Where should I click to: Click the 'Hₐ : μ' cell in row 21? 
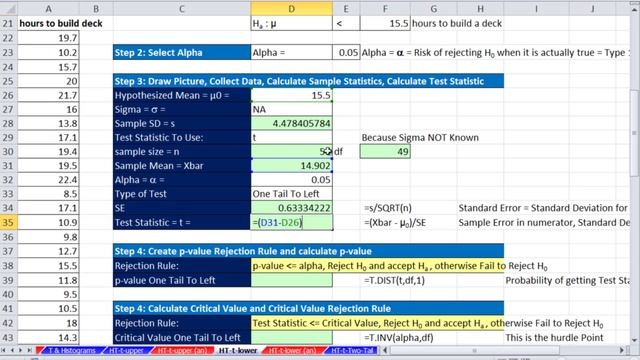[291, 23]
